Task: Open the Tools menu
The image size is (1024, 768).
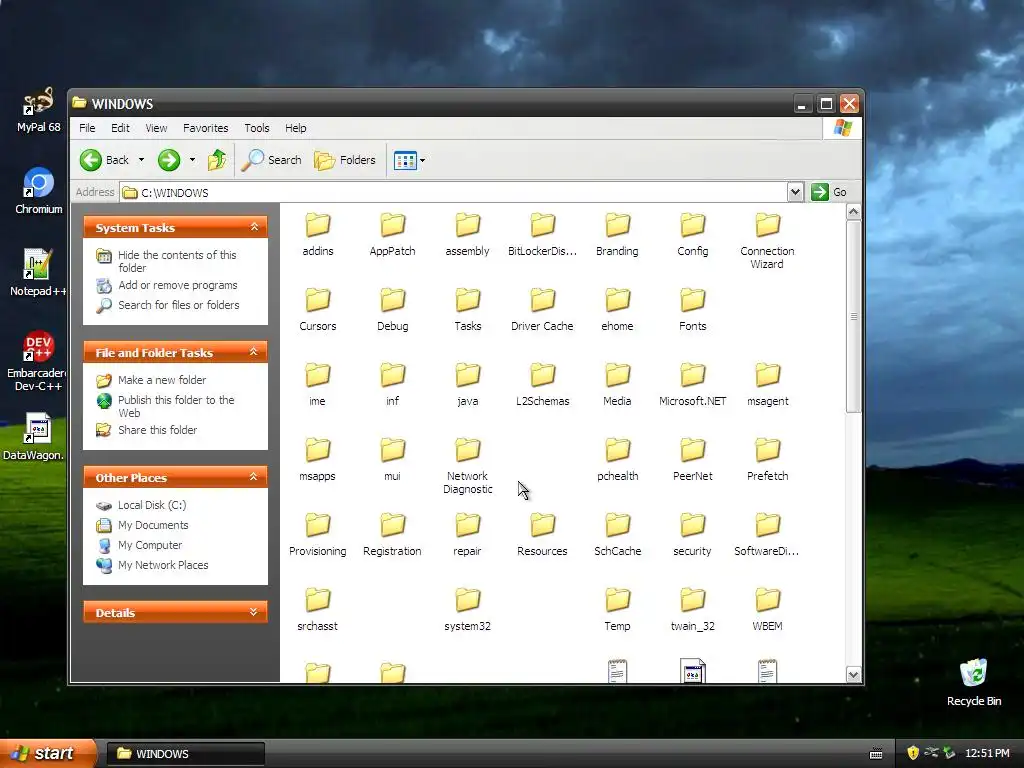Action: (x=257, y=128)
